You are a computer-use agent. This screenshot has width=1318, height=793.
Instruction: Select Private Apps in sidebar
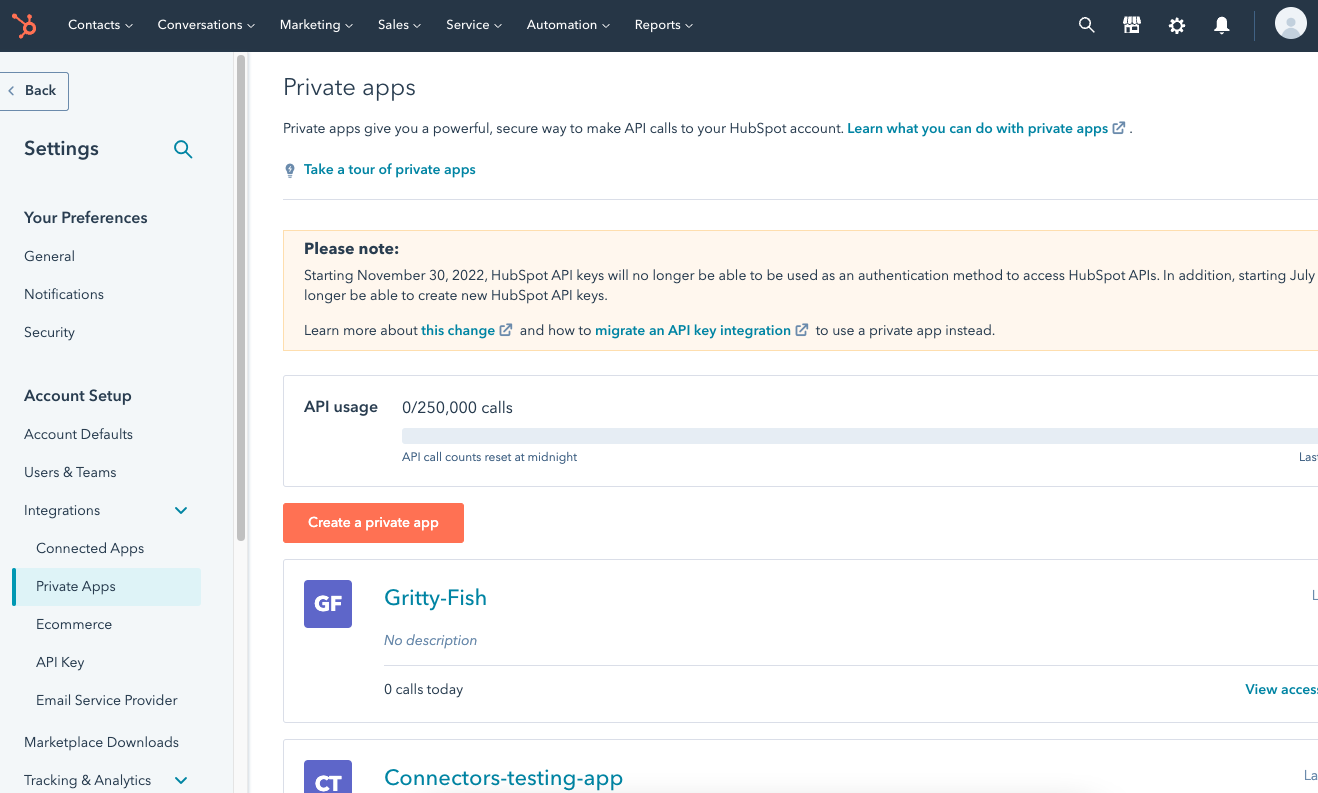pyautogui.click(x=106, y=586)
